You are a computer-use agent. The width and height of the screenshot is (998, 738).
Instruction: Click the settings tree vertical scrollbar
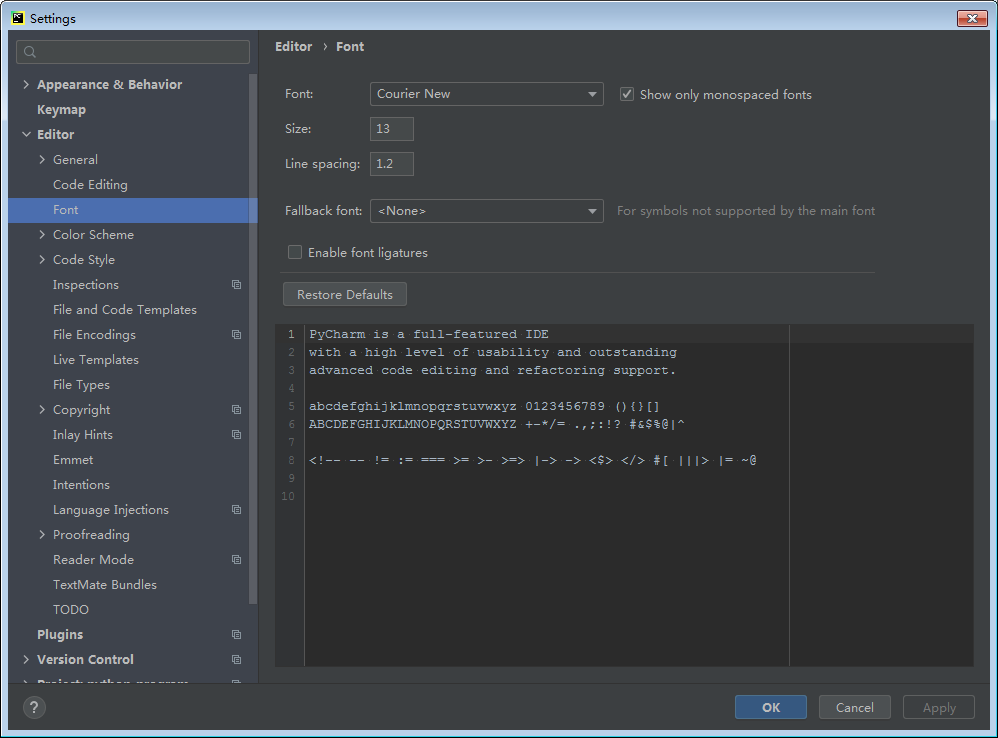click(x=253, y=338)
